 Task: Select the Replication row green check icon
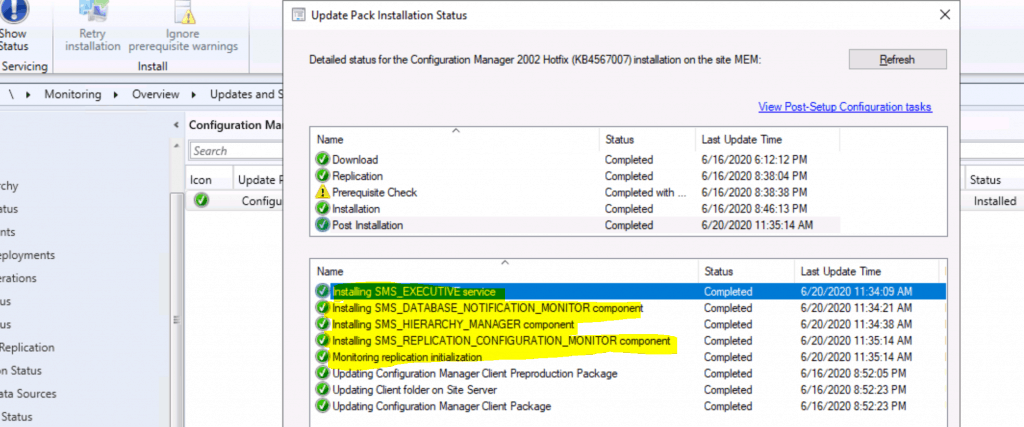coord(323,176)
